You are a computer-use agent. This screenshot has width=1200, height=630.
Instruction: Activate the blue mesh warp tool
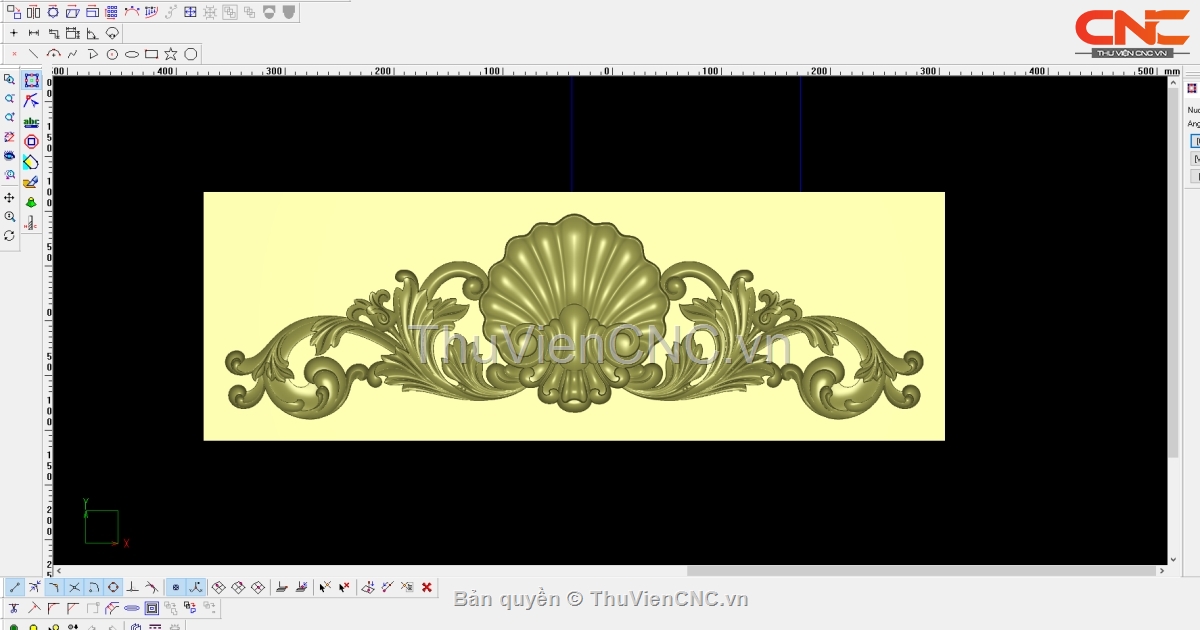tap(151, 12)
